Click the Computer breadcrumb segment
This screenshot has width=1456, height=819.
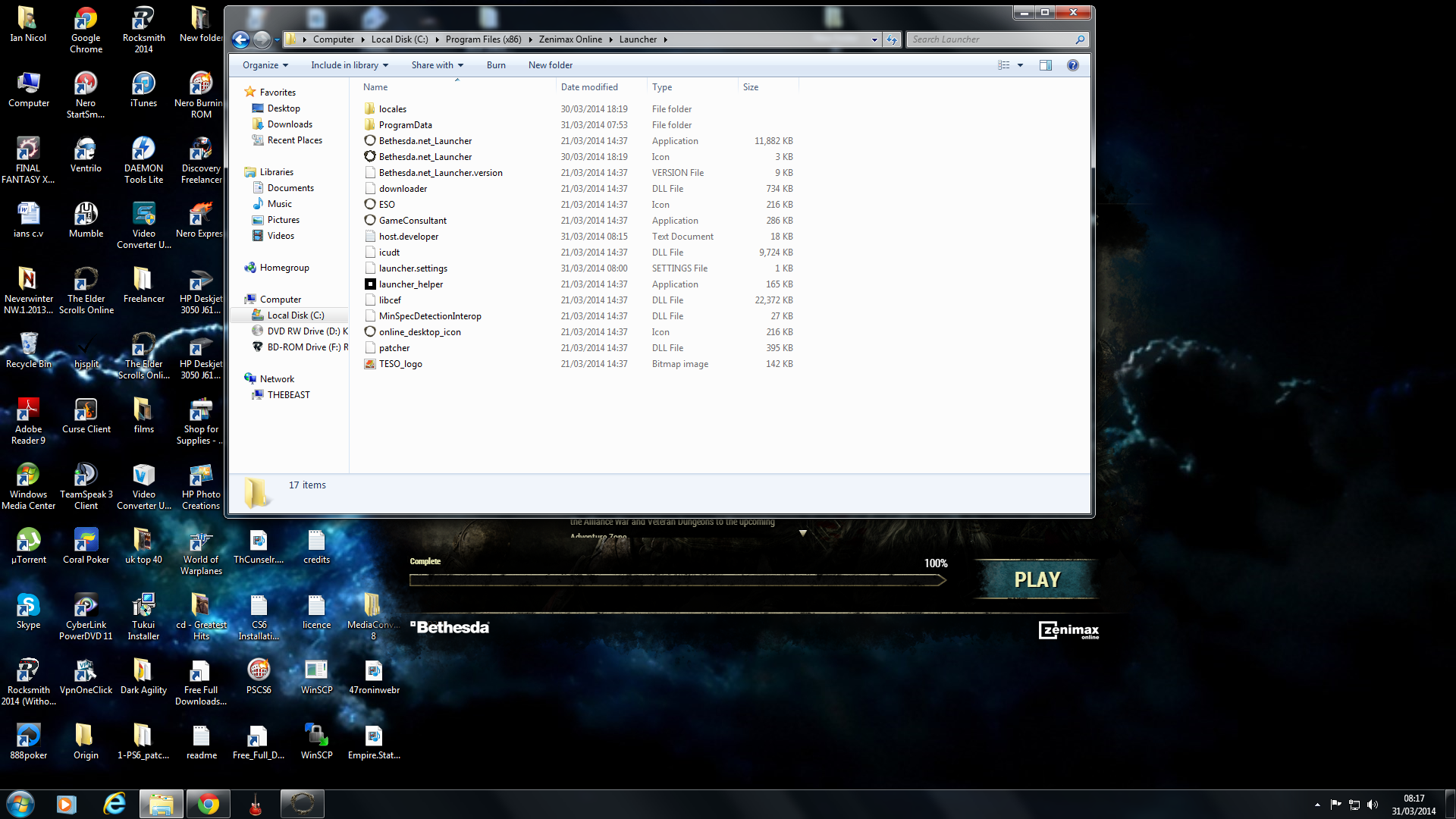tap(333, 39)
